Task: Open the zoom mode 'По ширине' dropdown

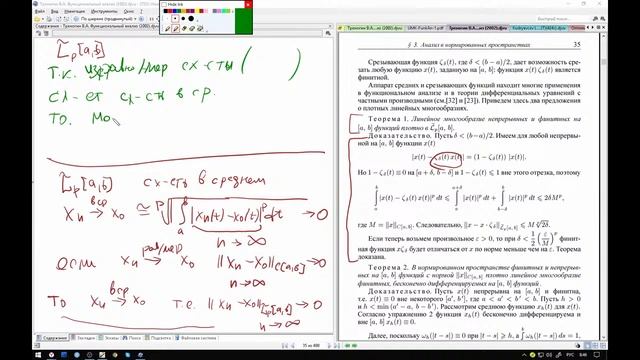Action: [x=108, y=19]
